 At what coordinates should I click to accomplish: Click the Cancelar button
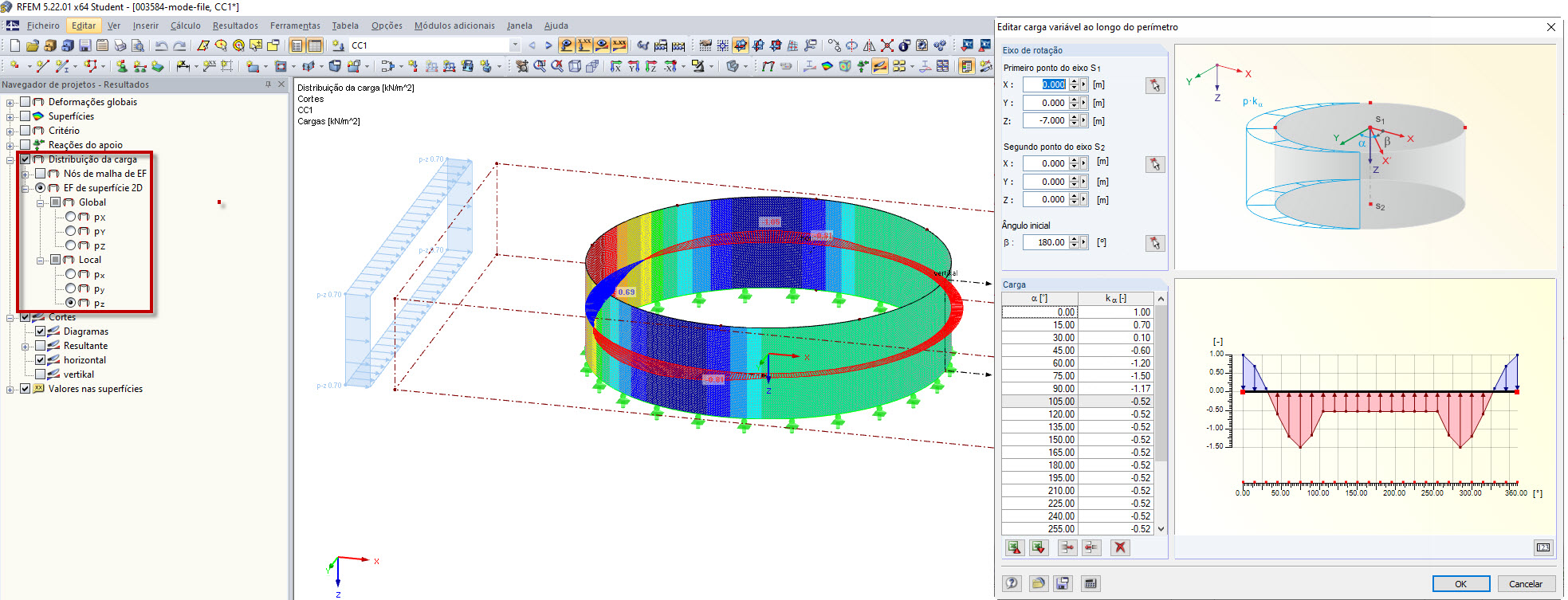1526,583
